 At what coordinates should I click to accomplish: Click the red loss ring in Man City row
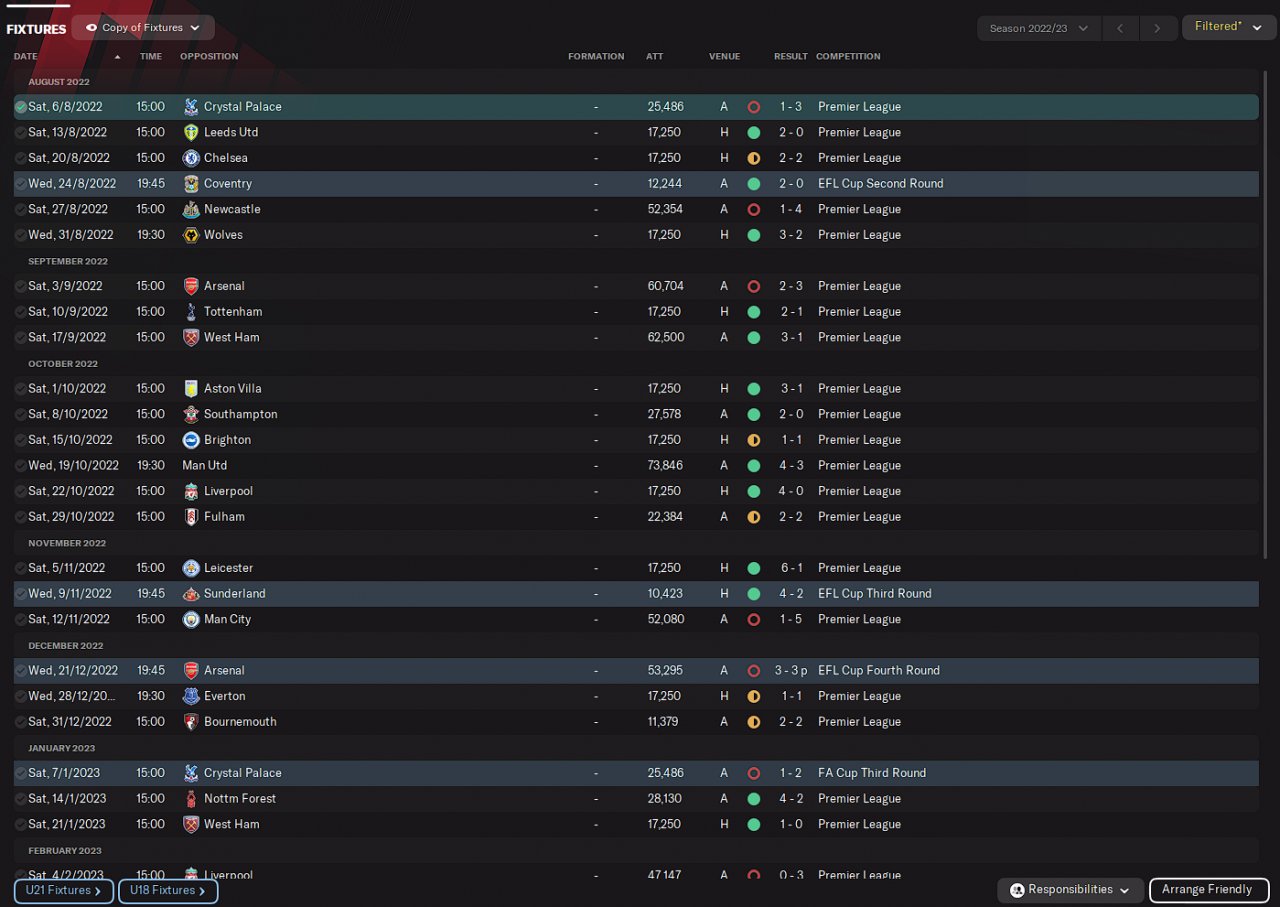(754, 619)
